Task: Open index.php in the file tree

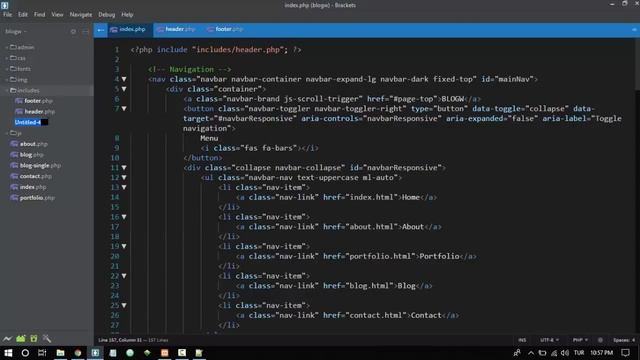Action: click(x=33, y=187)
